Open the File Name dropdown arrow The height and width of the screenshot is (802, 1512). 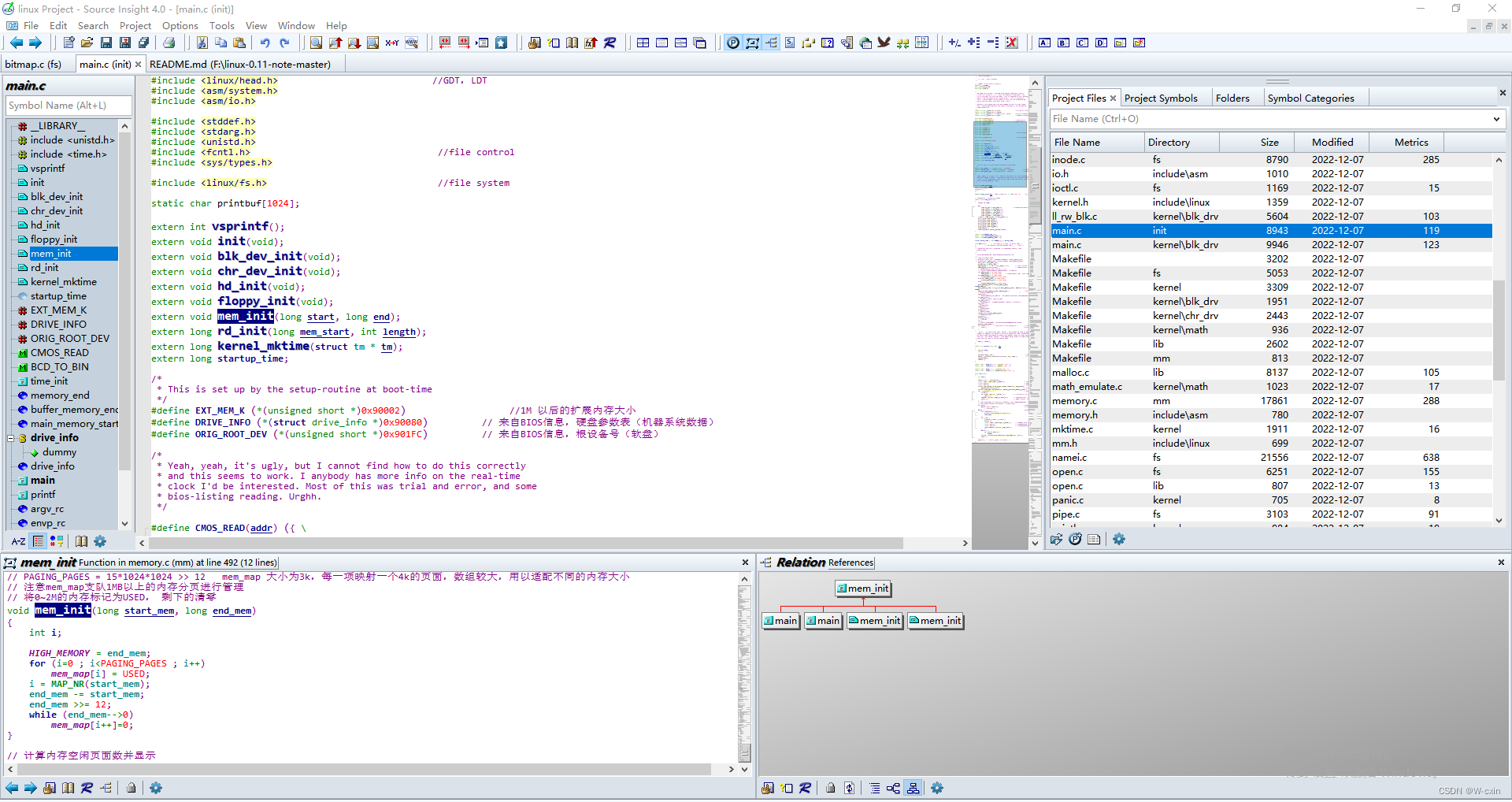pyautogui.click(x=1496, y=119)
